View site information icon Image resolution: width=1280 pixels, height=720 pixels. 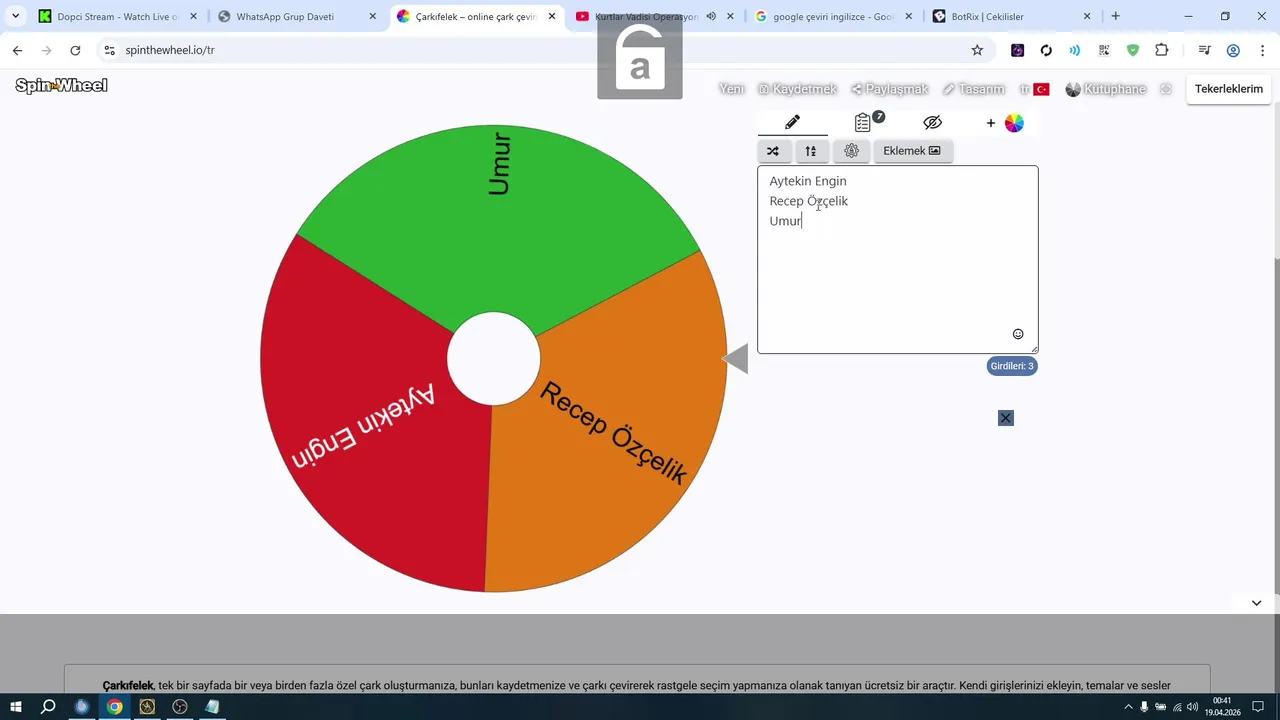tap(109, 50)
